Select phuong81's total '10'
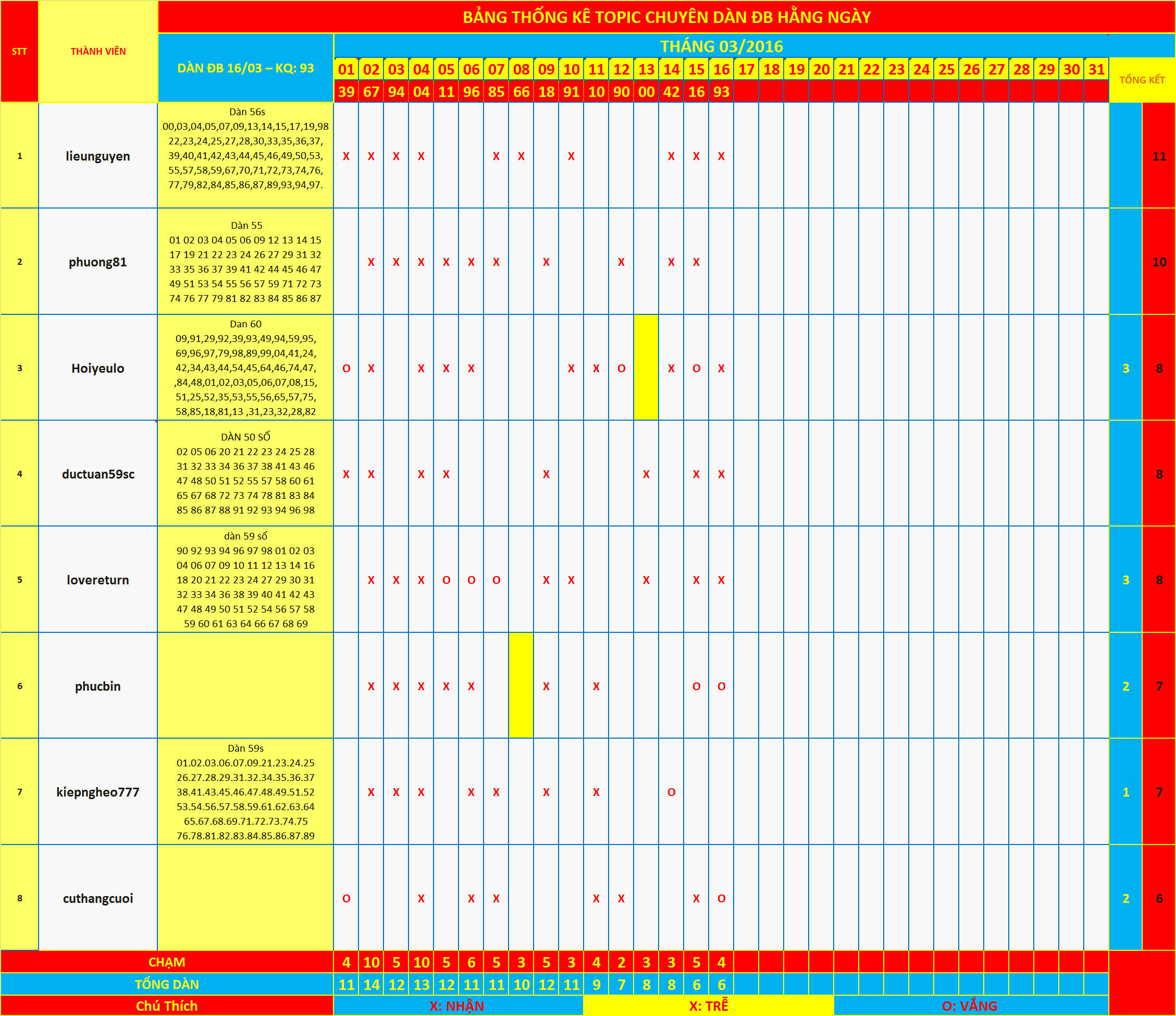 1159,262
